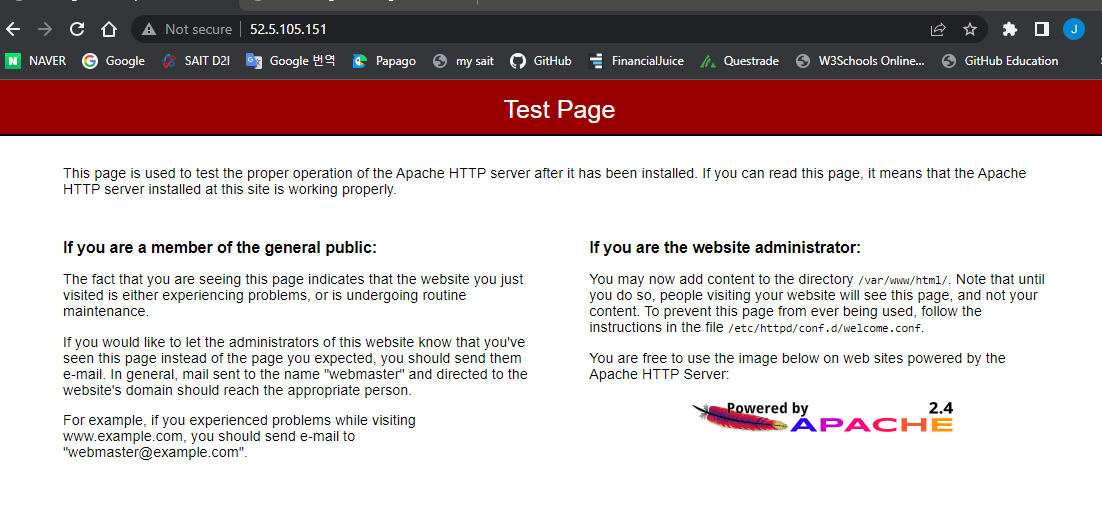Open the GitHub bookmark

coord(540,61)
